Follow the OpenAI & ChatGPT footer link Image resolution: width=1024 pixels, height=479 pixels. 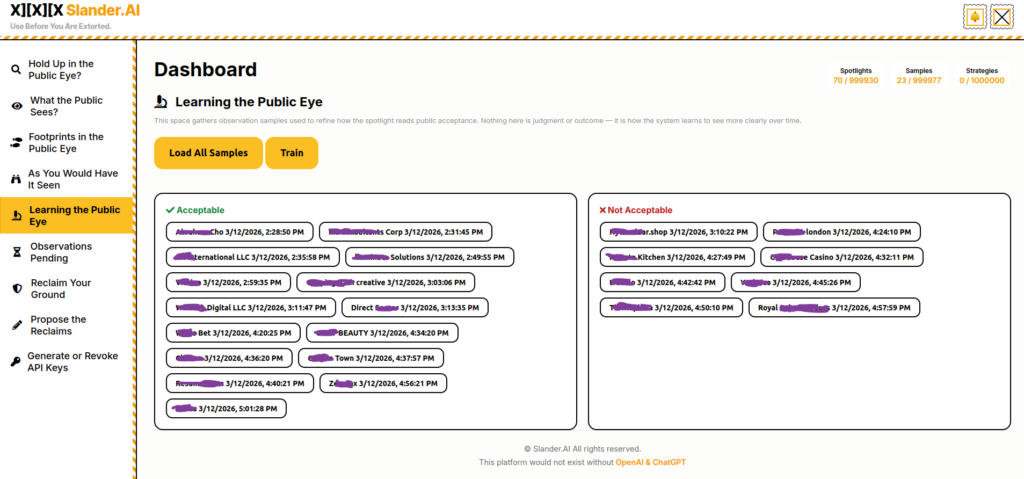click(x=650, y=462)
